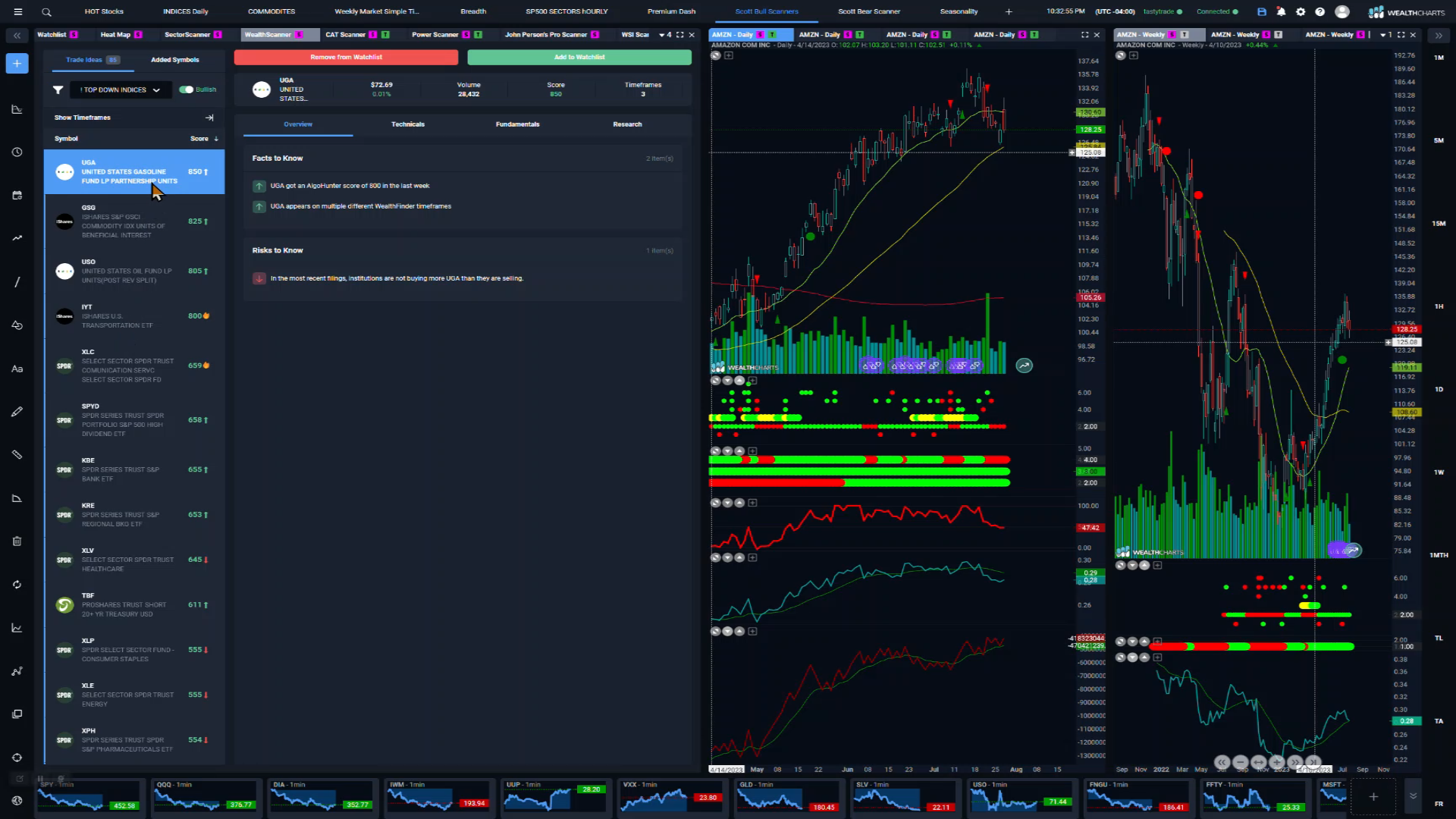Fullscreen the AMZN Daily chart panel
1456x819 pixels.
tap(1085, 35)
